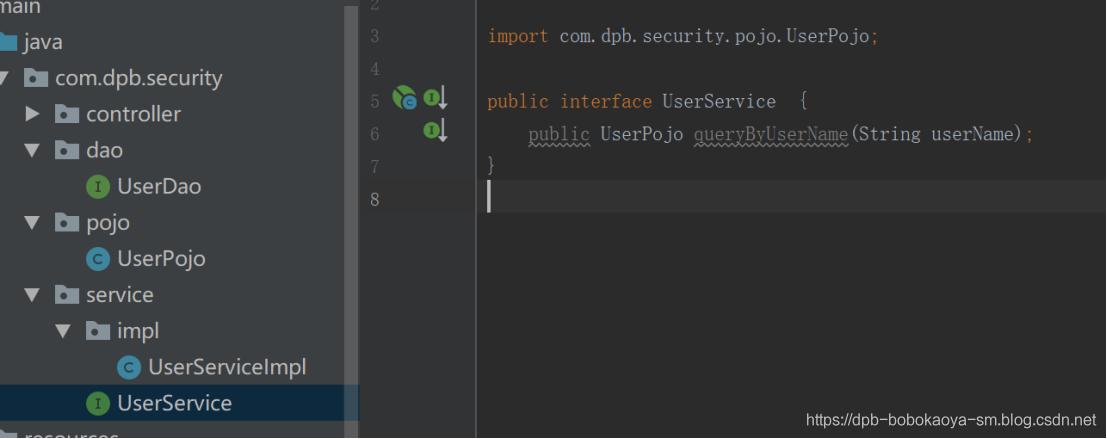The width and height of the screenshot is (1107, 439).
Task: Click the impl folder icon
Action: (97, 330)
